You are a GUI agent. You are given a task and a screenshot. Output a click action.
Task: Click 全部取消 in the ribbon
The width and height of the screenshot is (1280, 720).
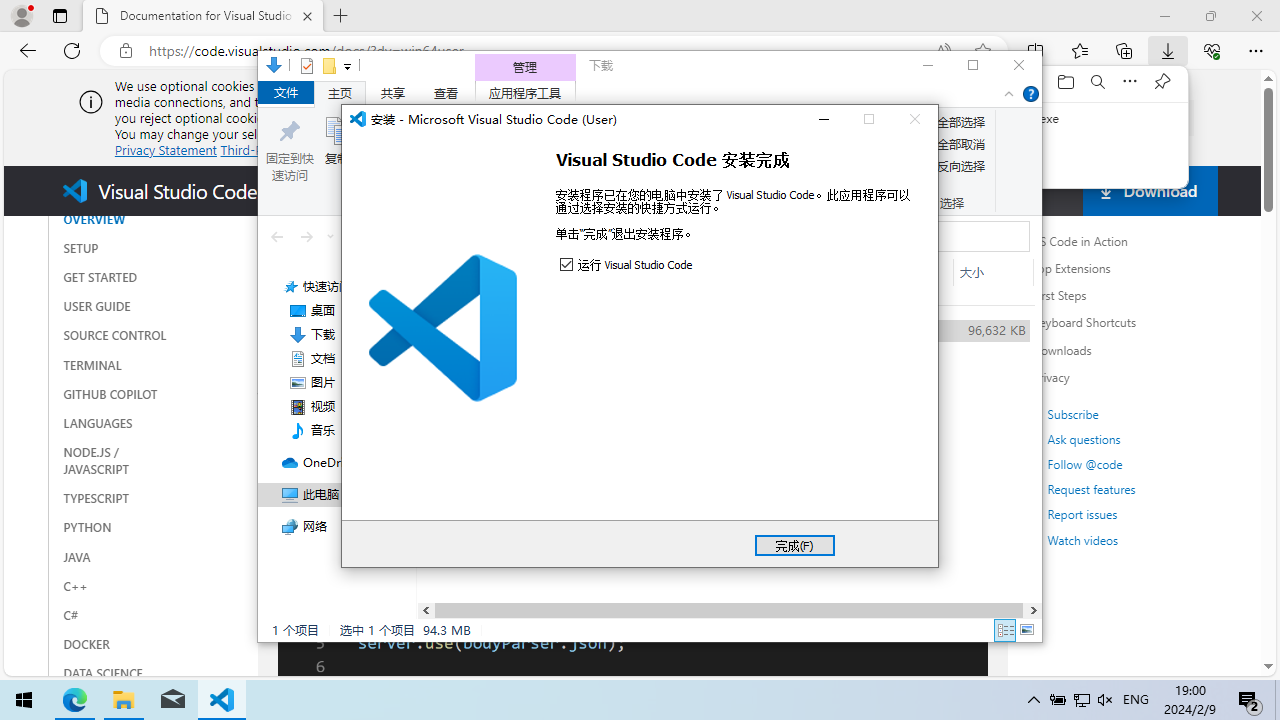(x=962, y=144)
